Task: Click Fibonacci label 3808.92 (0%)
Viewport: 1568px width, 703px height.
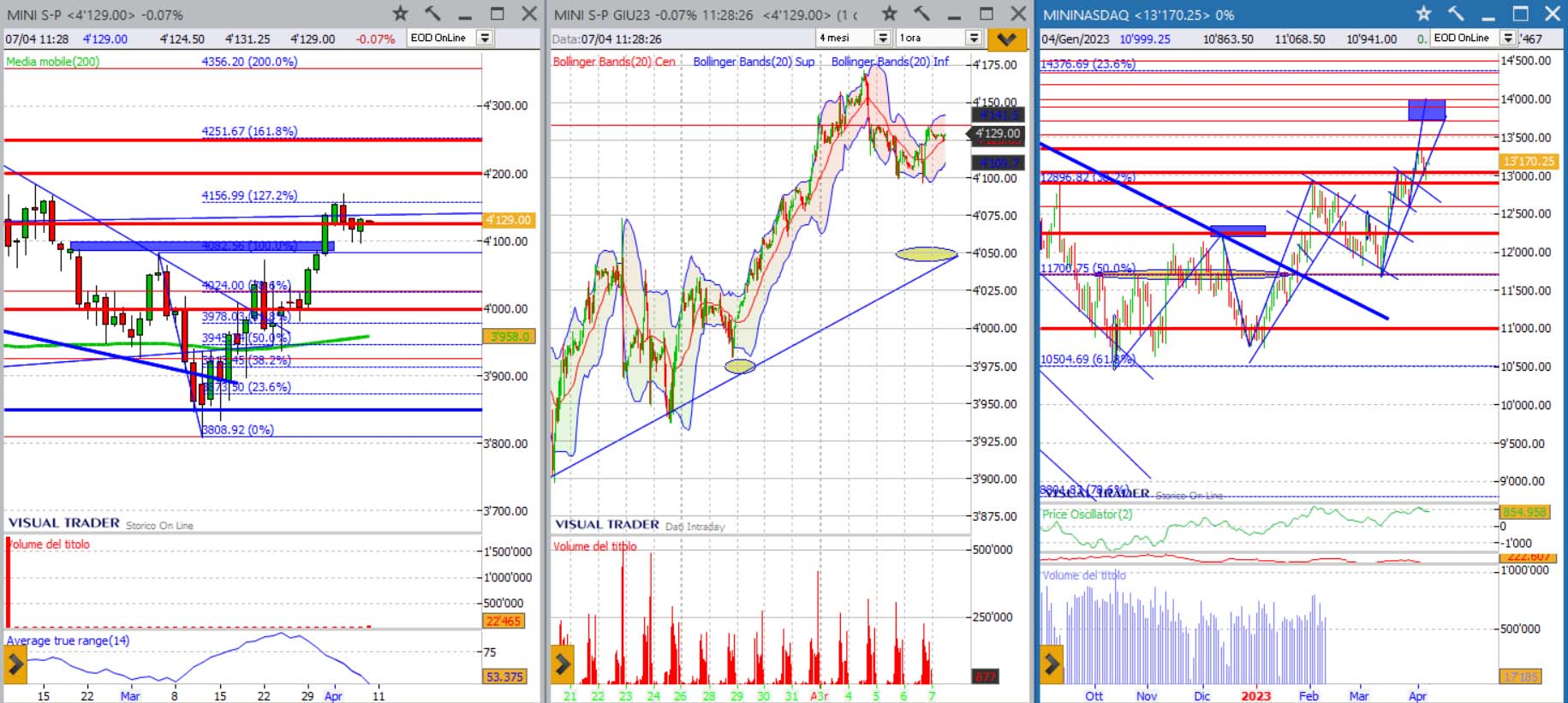Action: pyautogui.click(x=238, y=430)
